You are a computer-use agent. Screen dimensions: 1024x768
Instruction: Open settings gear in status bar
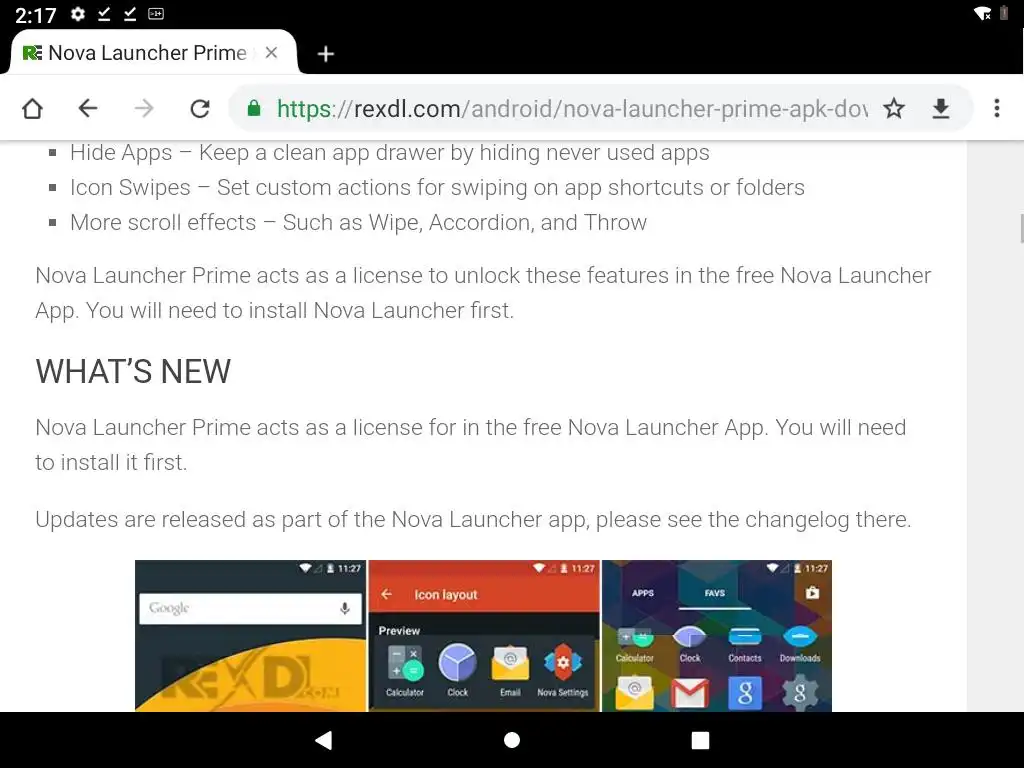(78, 14)
